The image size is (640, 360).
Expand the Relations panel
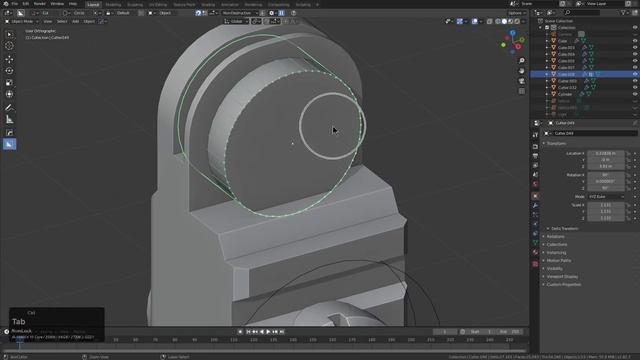555,237
